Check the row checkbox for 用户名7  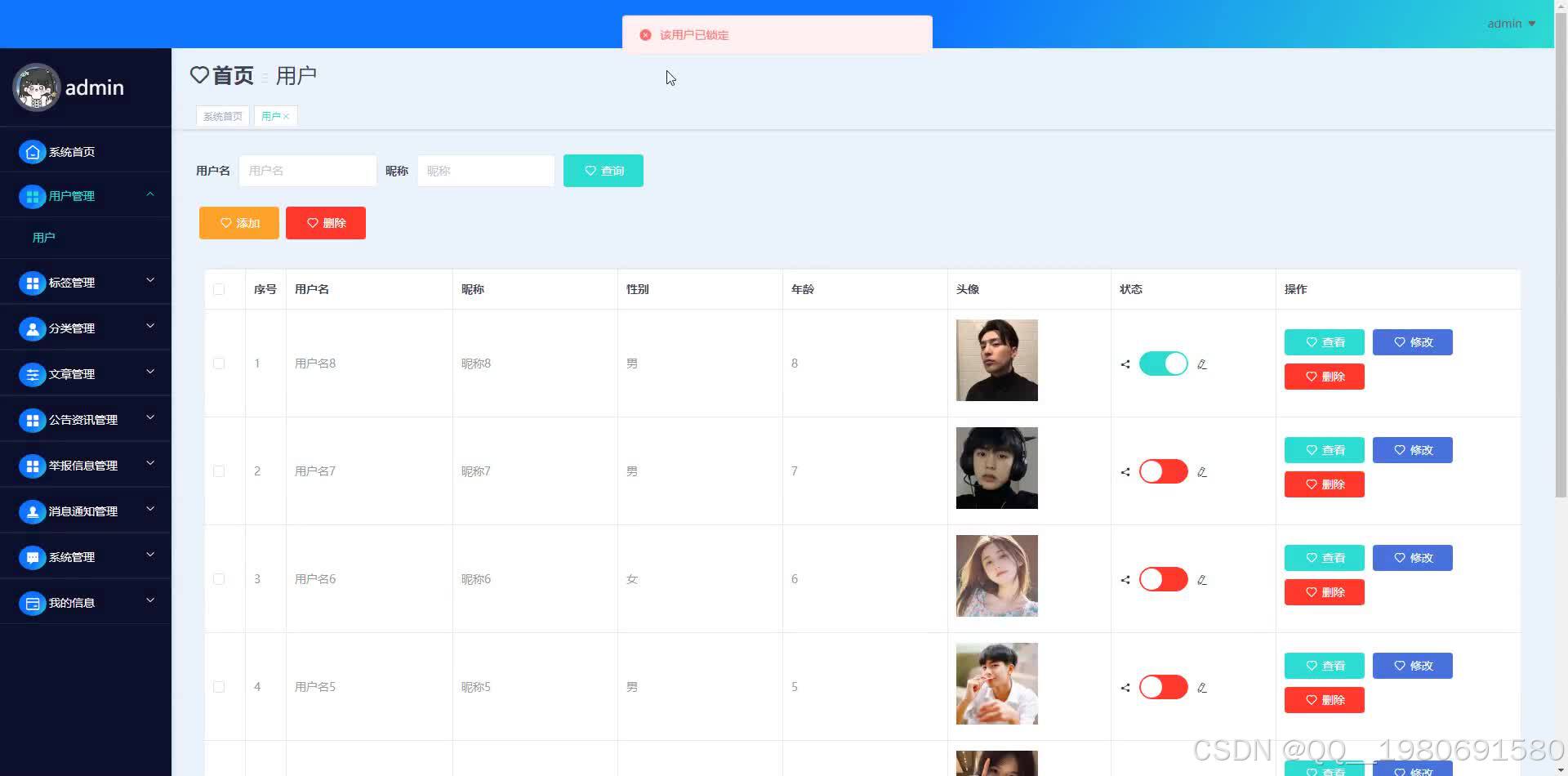coord(219,471)
